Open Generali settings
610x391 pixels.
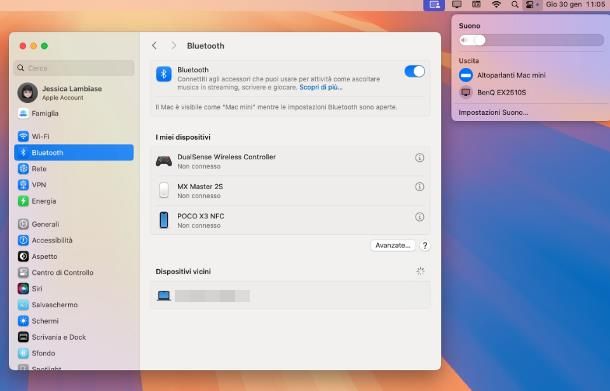click(74, 224)
